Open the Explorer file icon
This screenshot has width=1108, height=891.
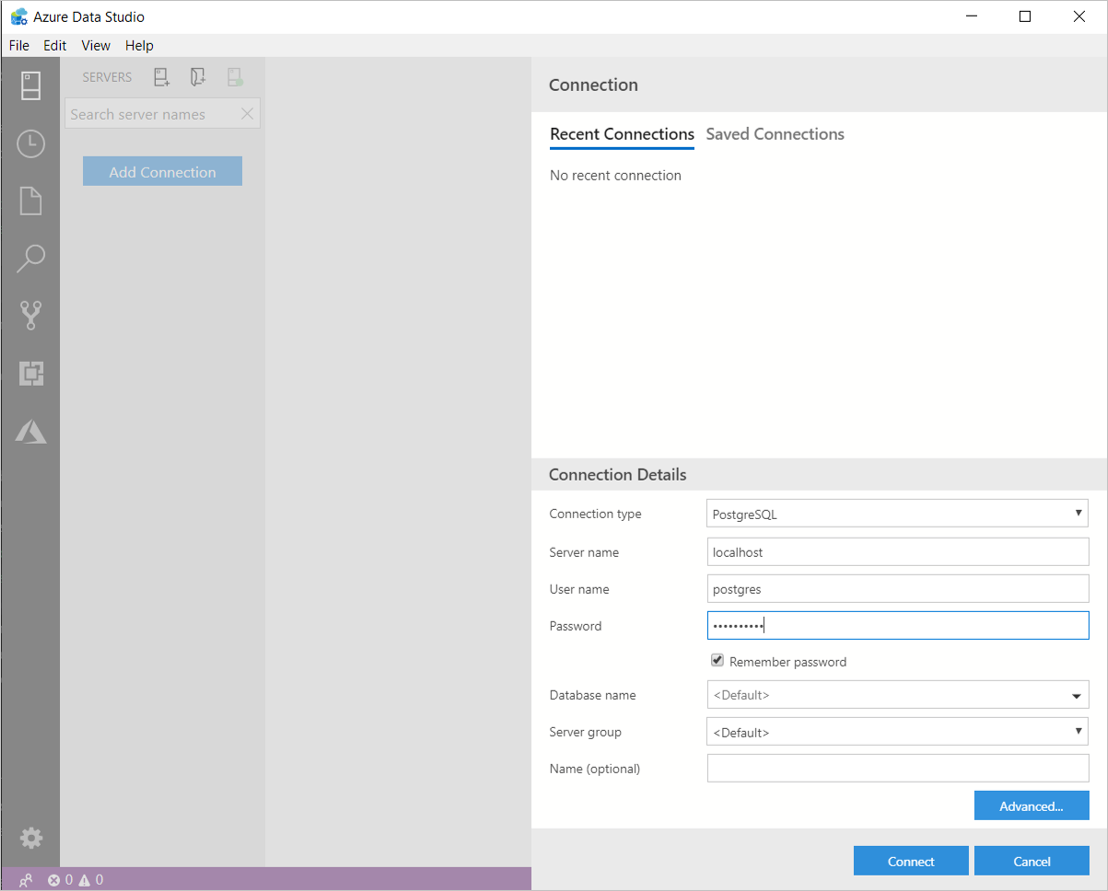point(30,201)
